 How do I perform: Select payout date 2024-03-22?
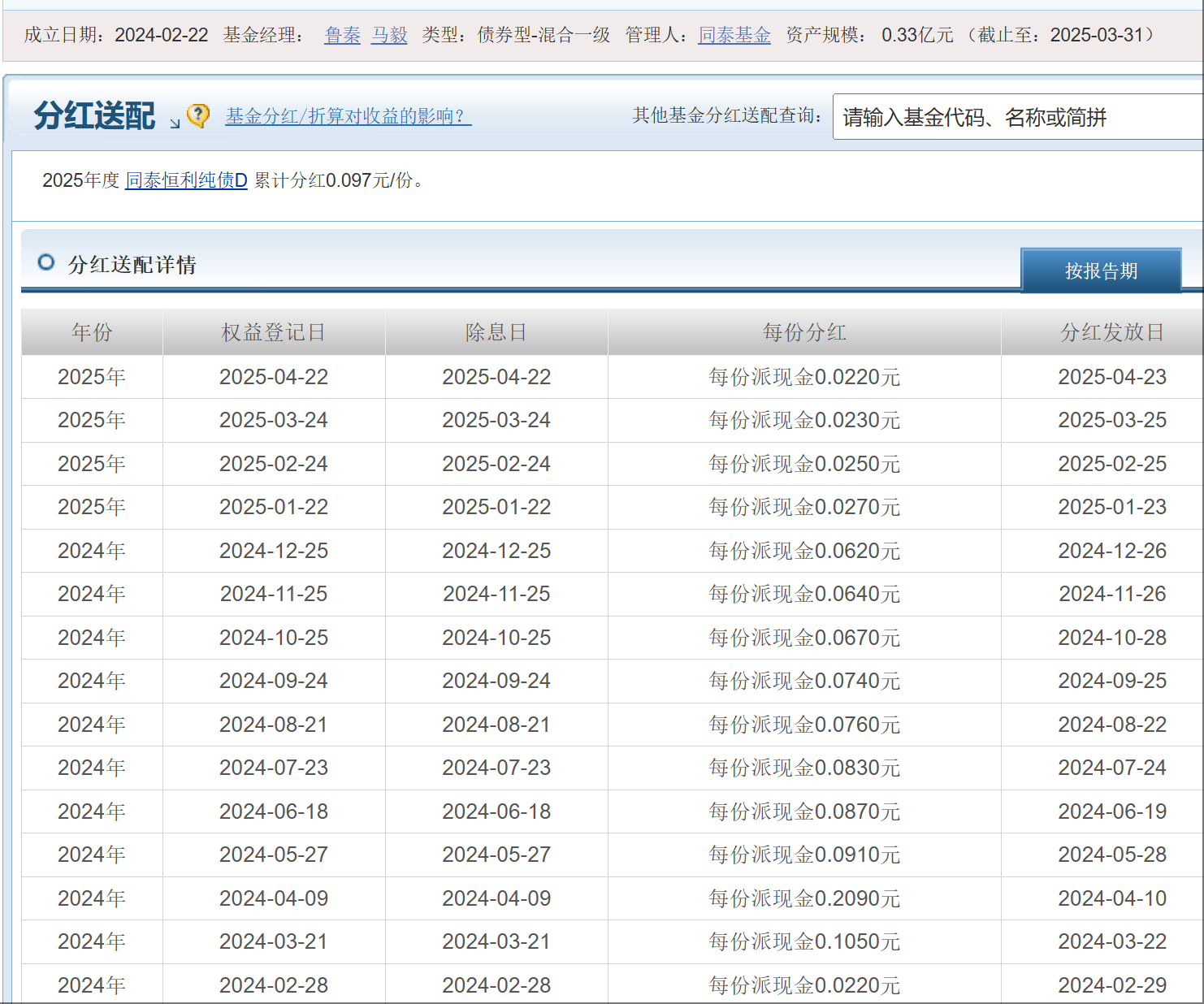(x=1112, y=941)
